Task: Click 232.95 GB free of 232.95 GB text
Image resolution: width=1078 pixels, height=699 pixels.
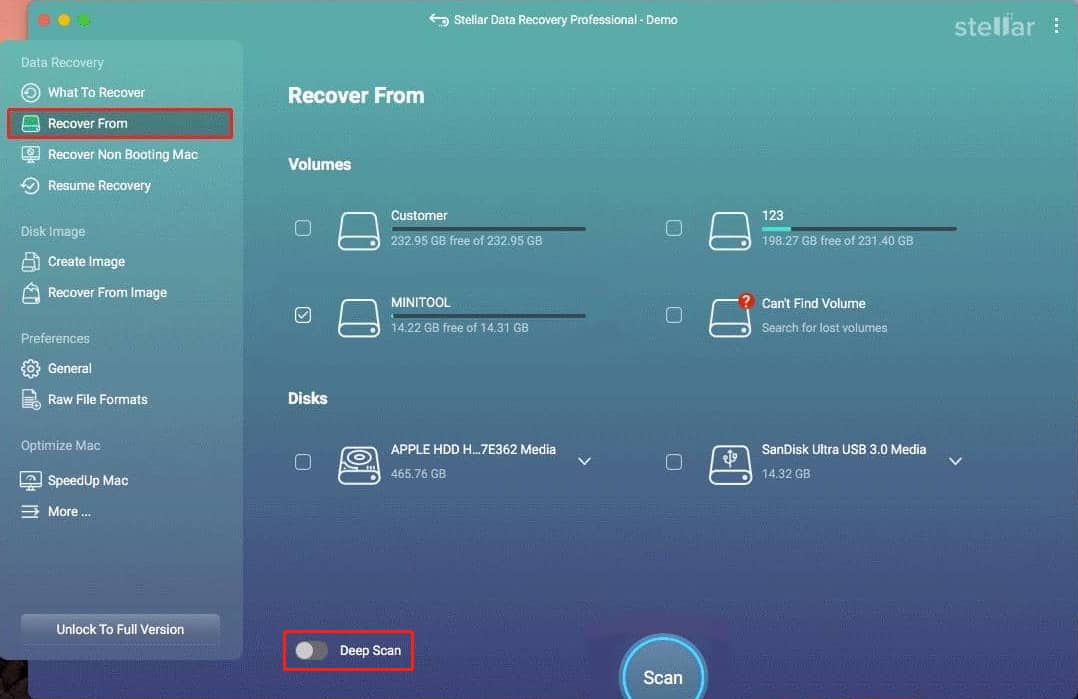Action: pyautogui.click(x=466, y=241)
